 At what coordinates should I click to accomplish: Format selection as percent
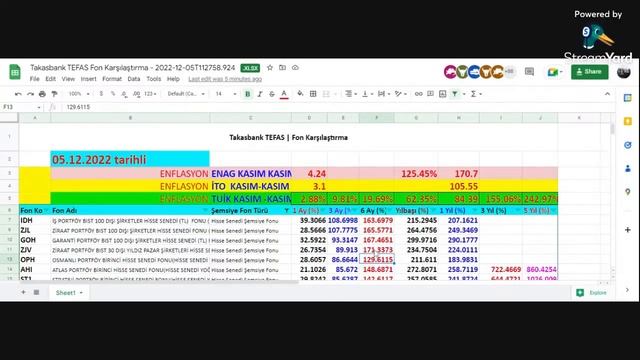coord(113,94)
